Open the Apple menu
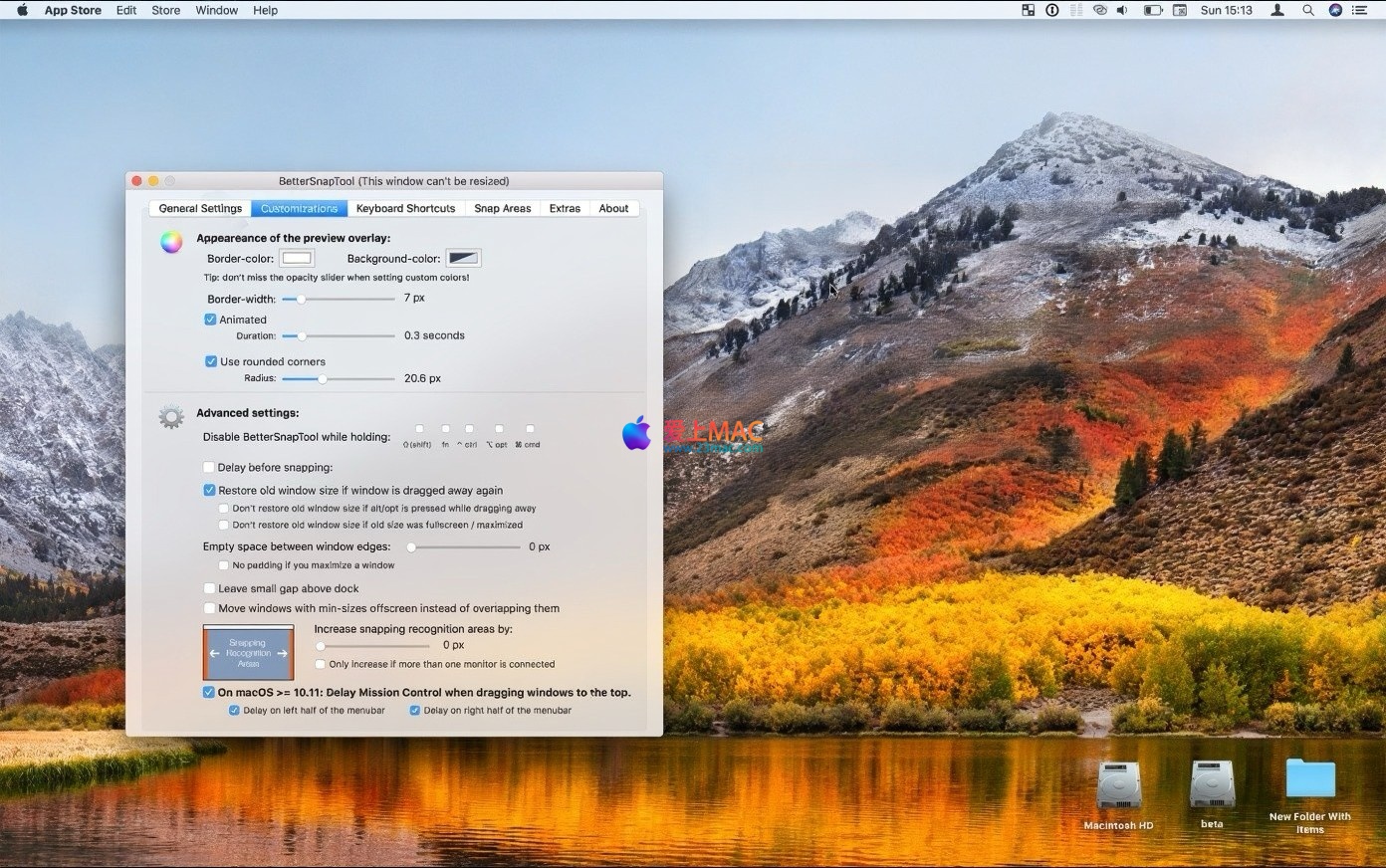 pos(22,10)
